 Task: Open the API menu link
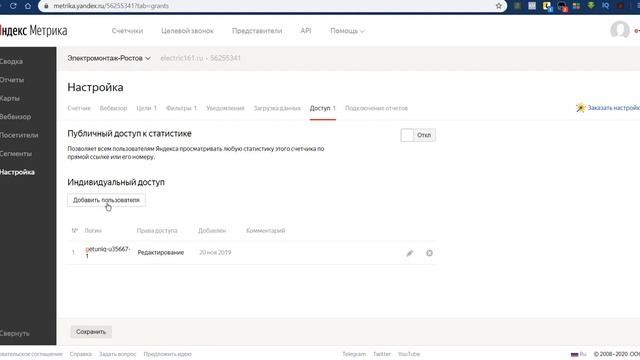pyautogui.click(x=306, y=31)
